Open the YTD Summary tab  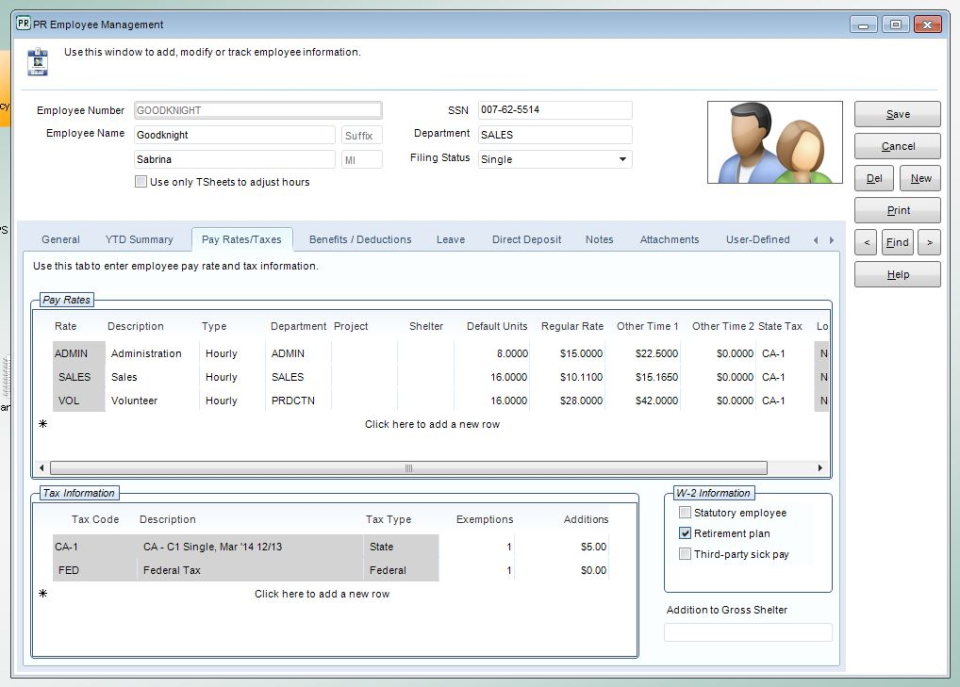(139, 239)
